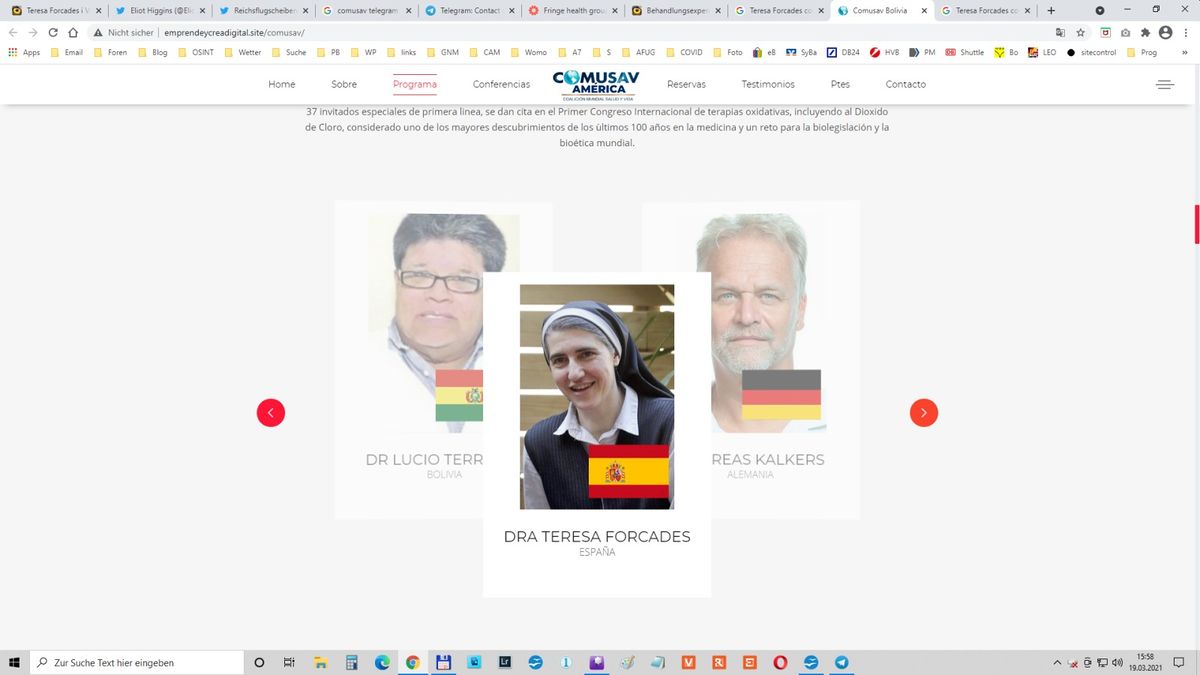
Task: Click the browser home button
Action: pos(73,32)
